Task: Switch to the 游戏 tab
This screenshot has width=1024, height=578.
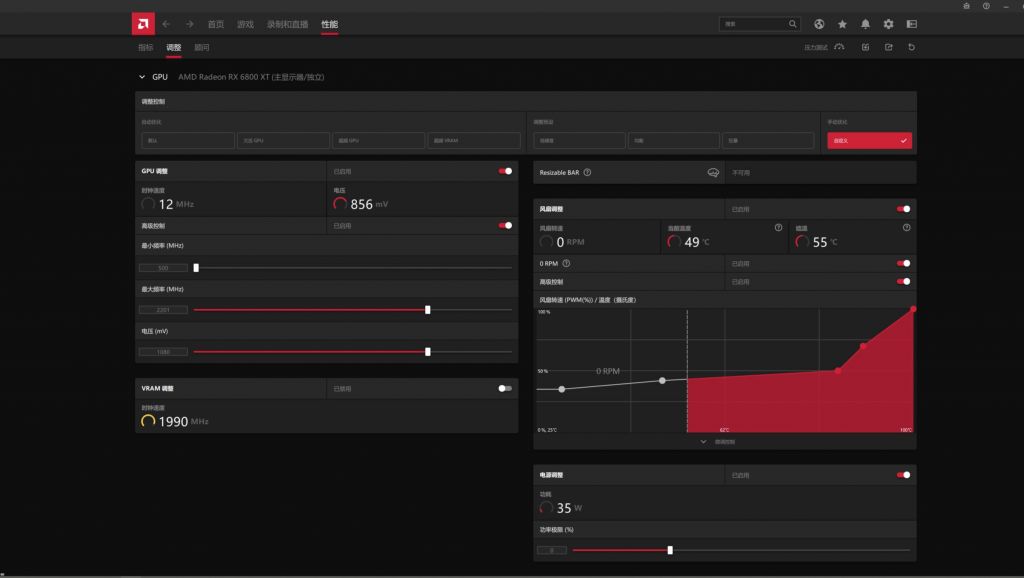Action: [245, 24]
